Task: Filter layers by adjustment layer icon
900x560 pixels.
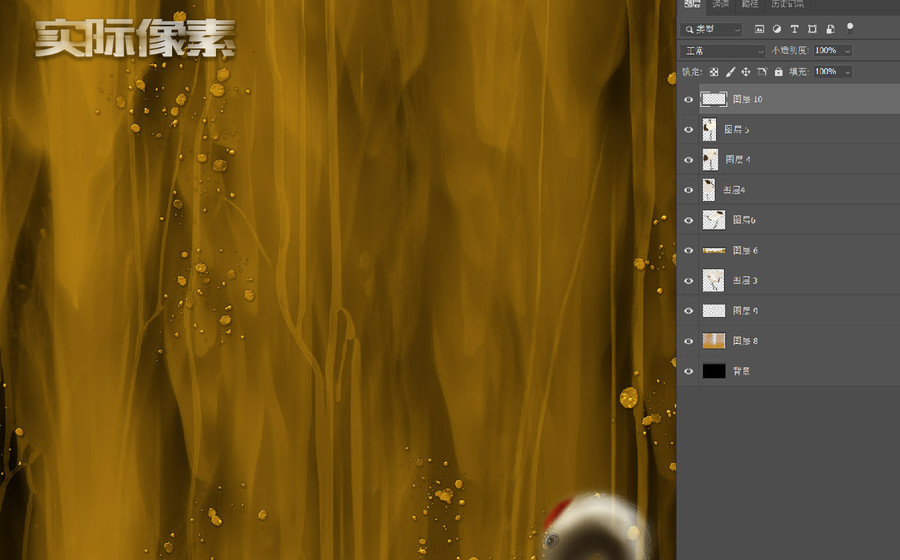Action: pyautogui.click(x=777, y=29)
